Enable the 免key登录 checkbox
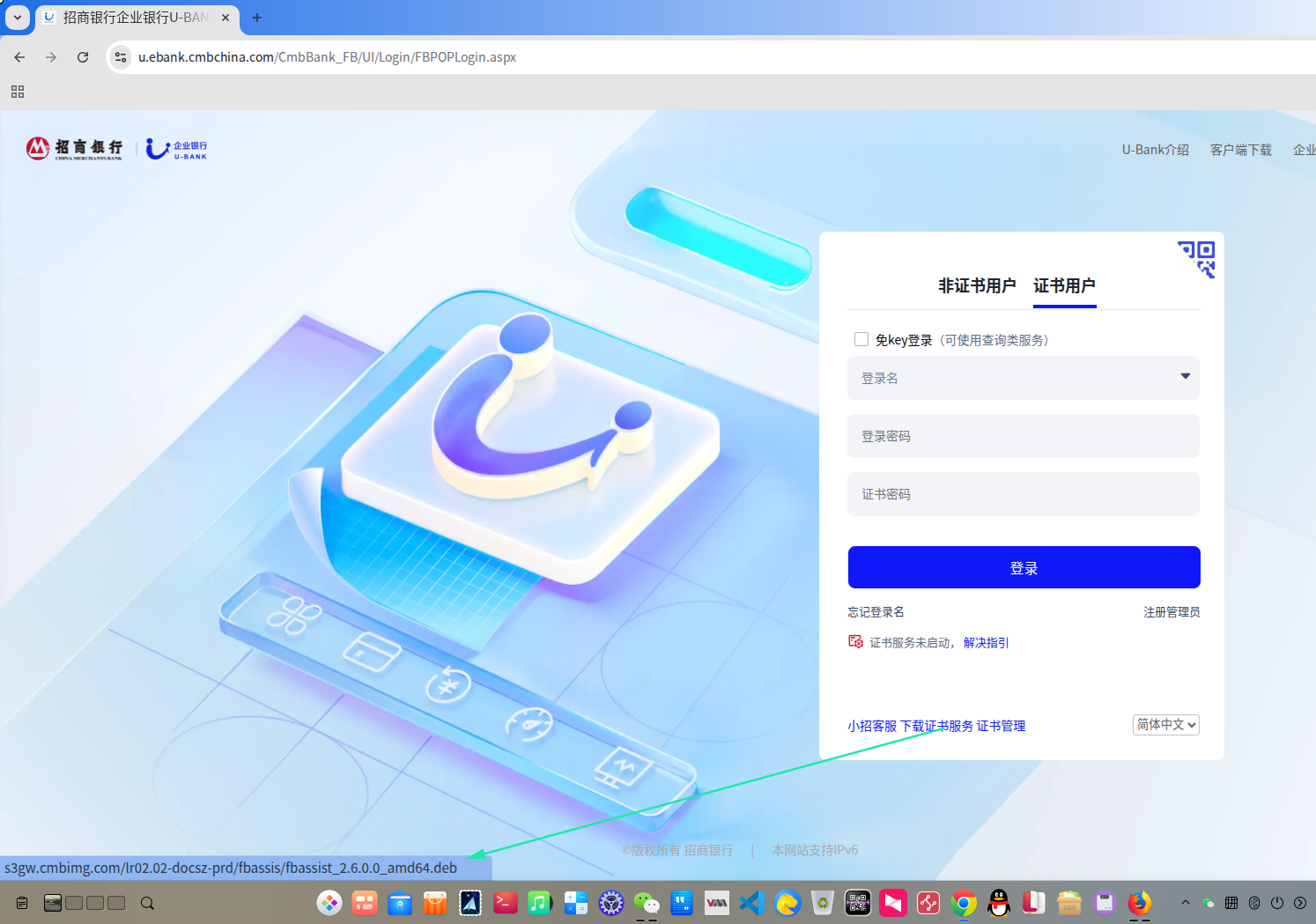This screenshot has height=924, width=1316. coord(861,339)
